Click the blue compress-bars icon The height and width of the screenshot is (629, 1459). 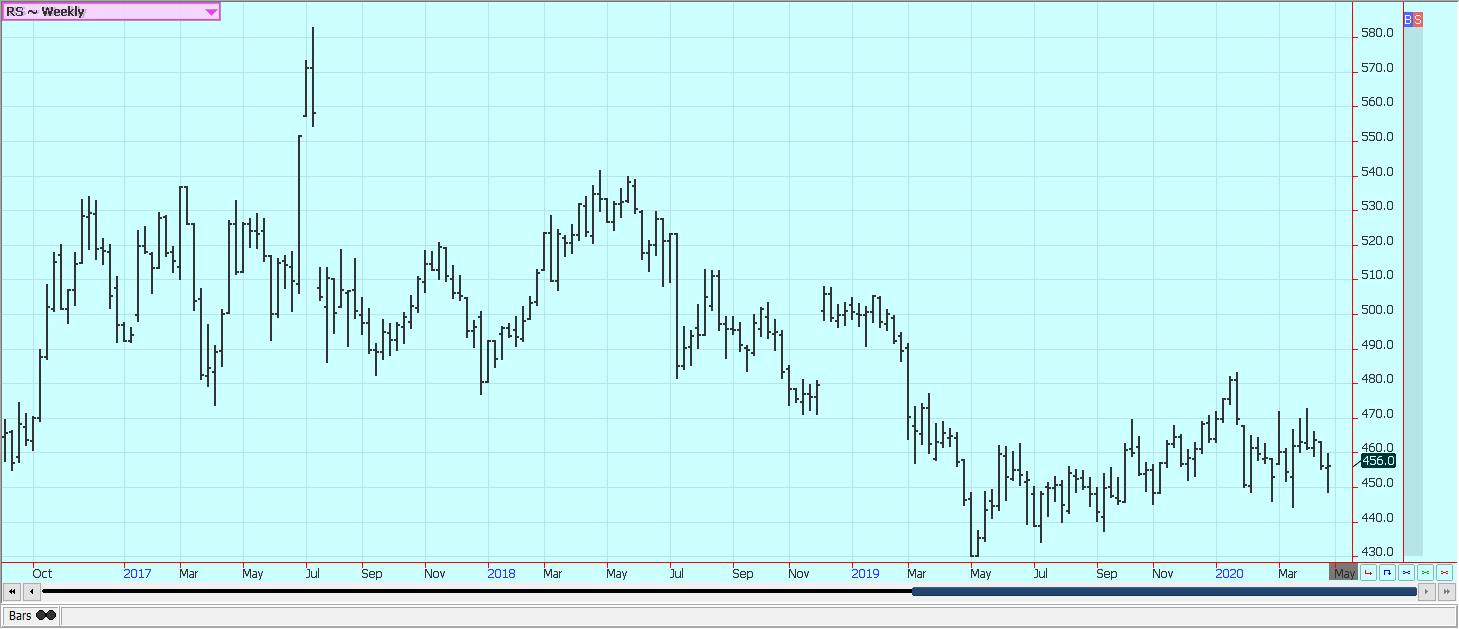point(1406,573)
